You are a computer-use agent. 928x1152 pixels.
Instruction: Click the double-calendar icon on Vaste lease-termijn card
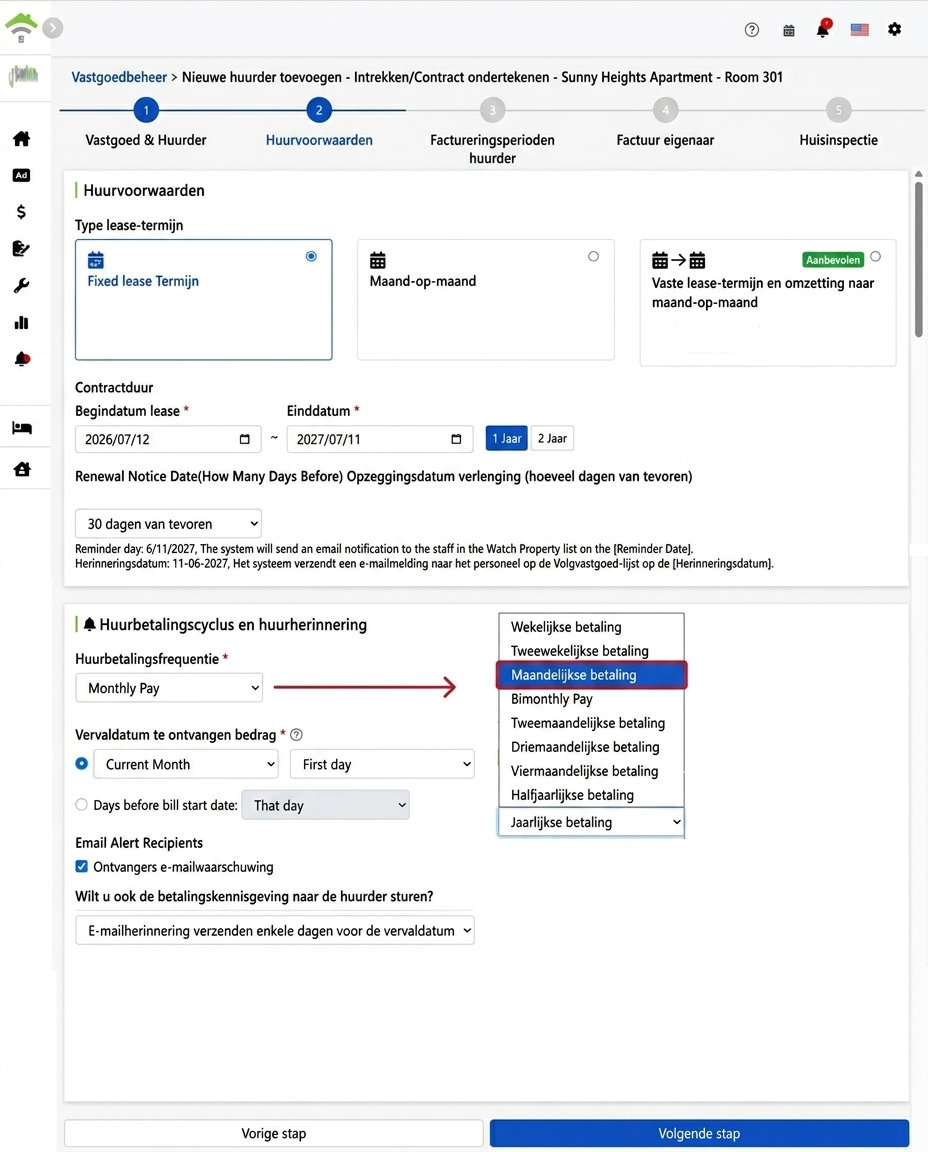[678, 260]
